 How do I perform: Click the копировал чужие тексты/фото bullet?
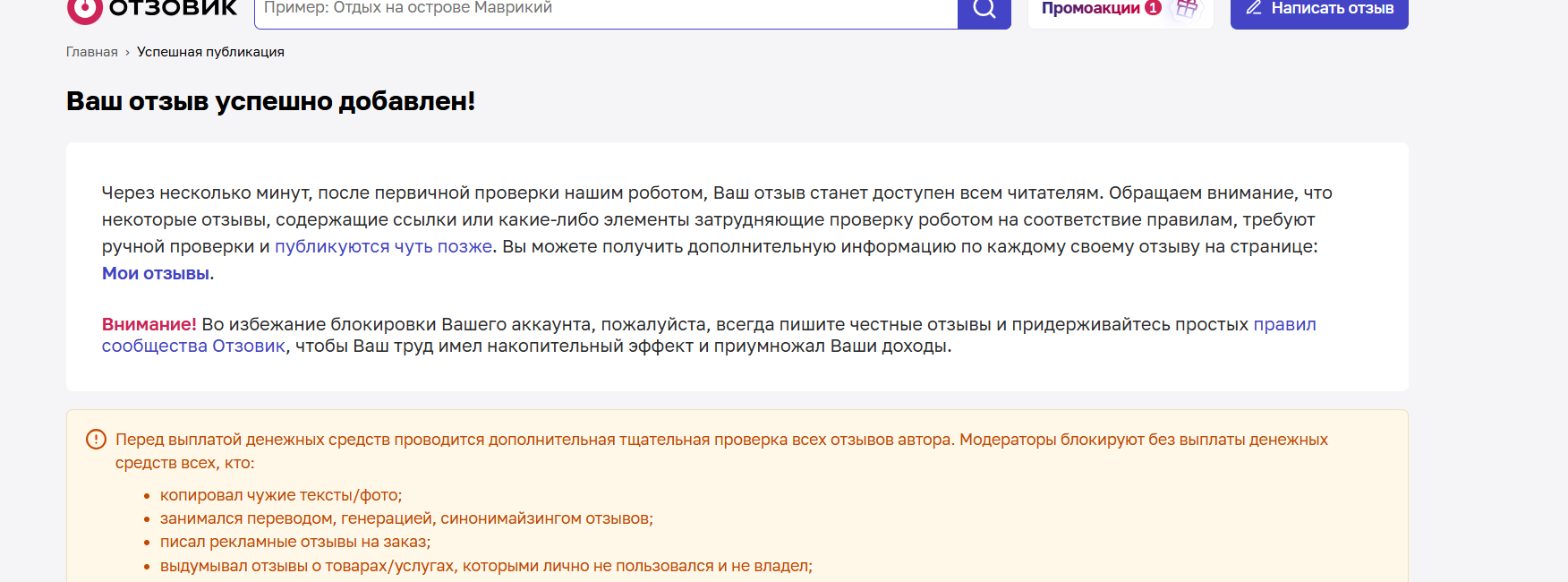[281, 495]
